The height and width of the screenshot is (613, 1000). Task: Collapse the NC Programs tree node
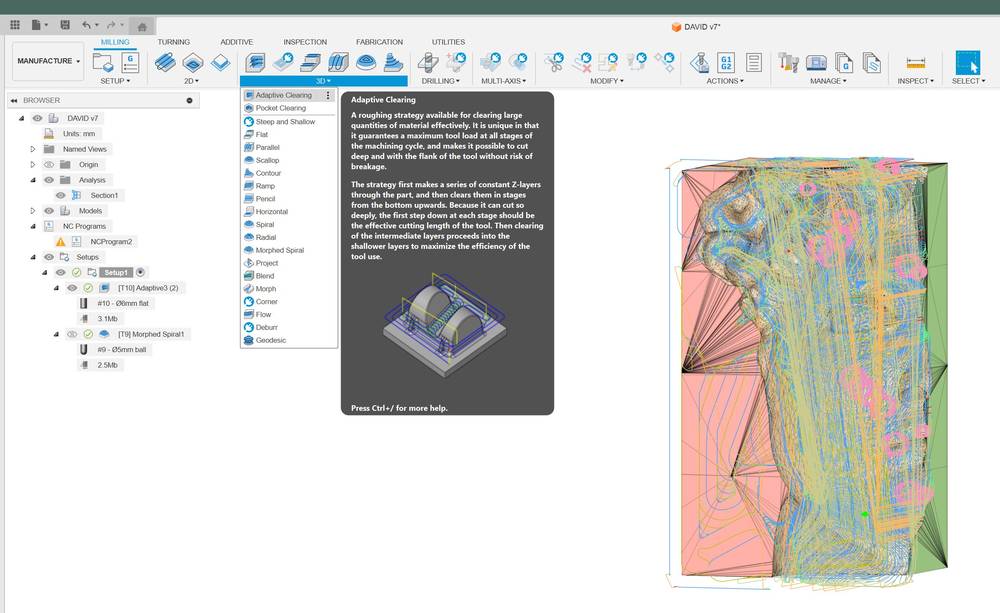33,226
